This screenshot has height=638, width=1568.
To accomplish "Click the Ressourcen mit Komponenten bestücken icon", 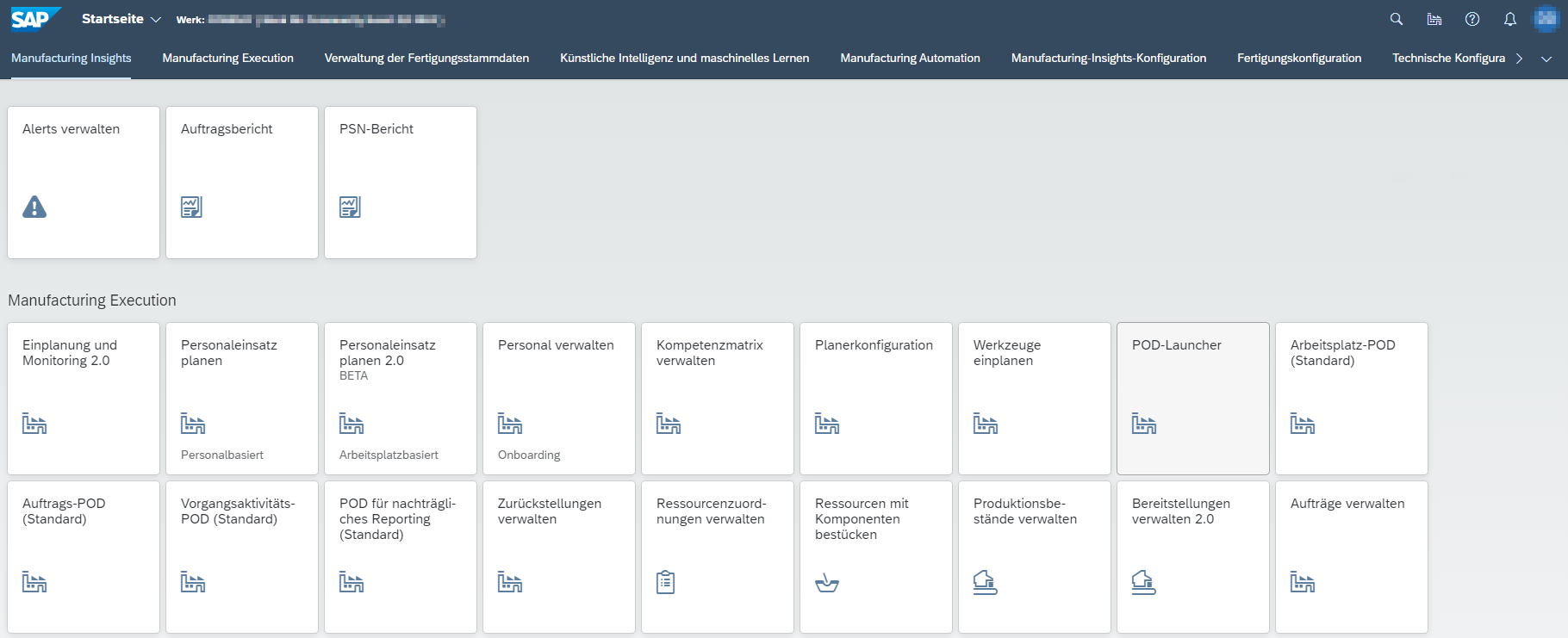I will 827,583.
